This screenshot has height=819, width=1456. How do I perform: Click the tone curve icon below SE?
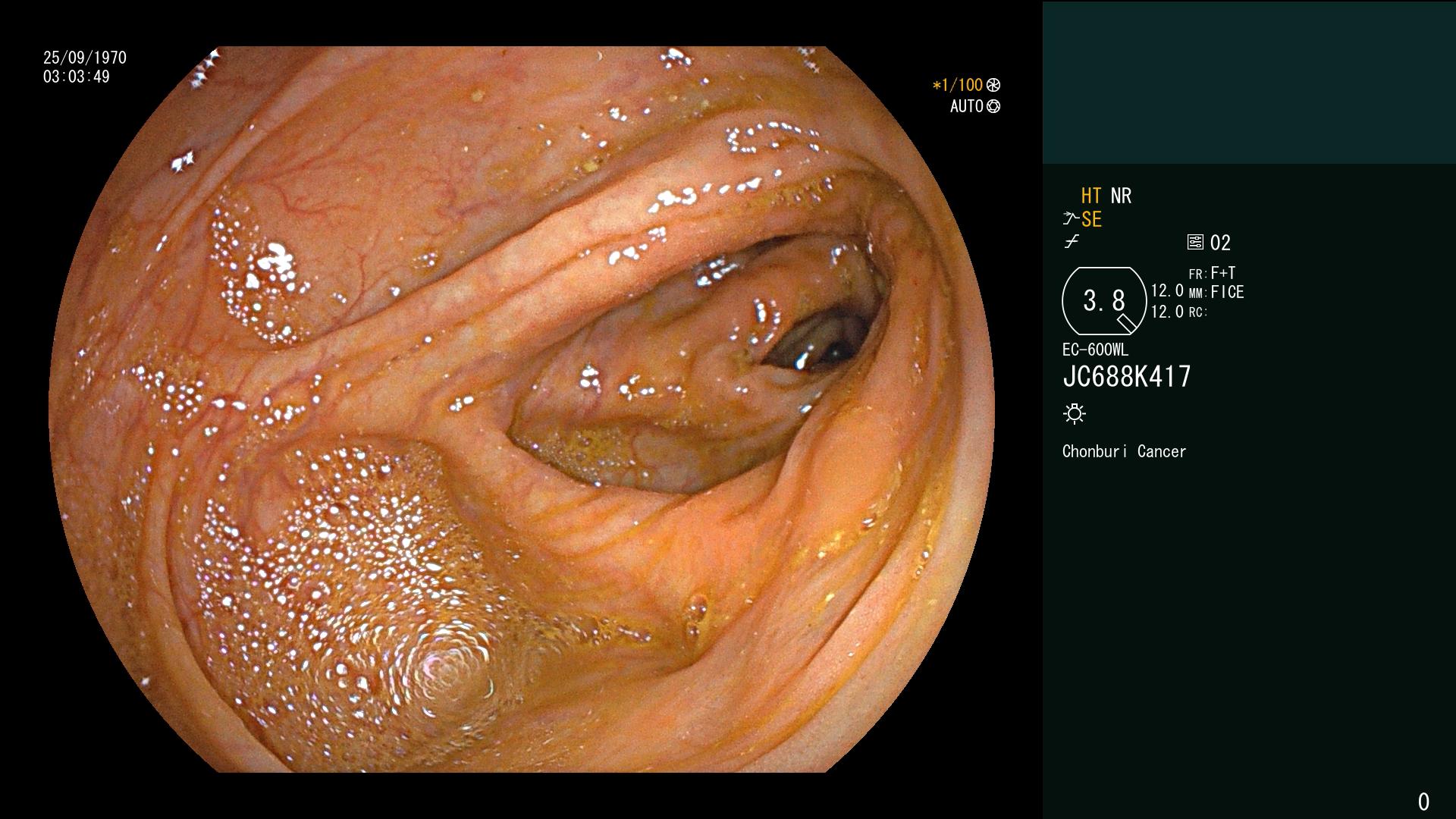pyautogui.click(x=1072, y=242)
